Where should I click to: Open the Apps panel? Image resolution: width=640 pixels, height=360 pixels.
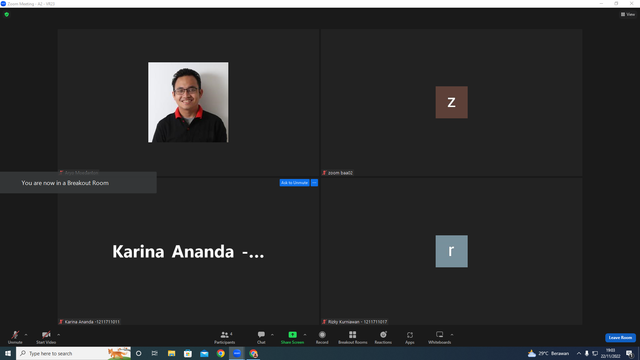coord(410,337)
